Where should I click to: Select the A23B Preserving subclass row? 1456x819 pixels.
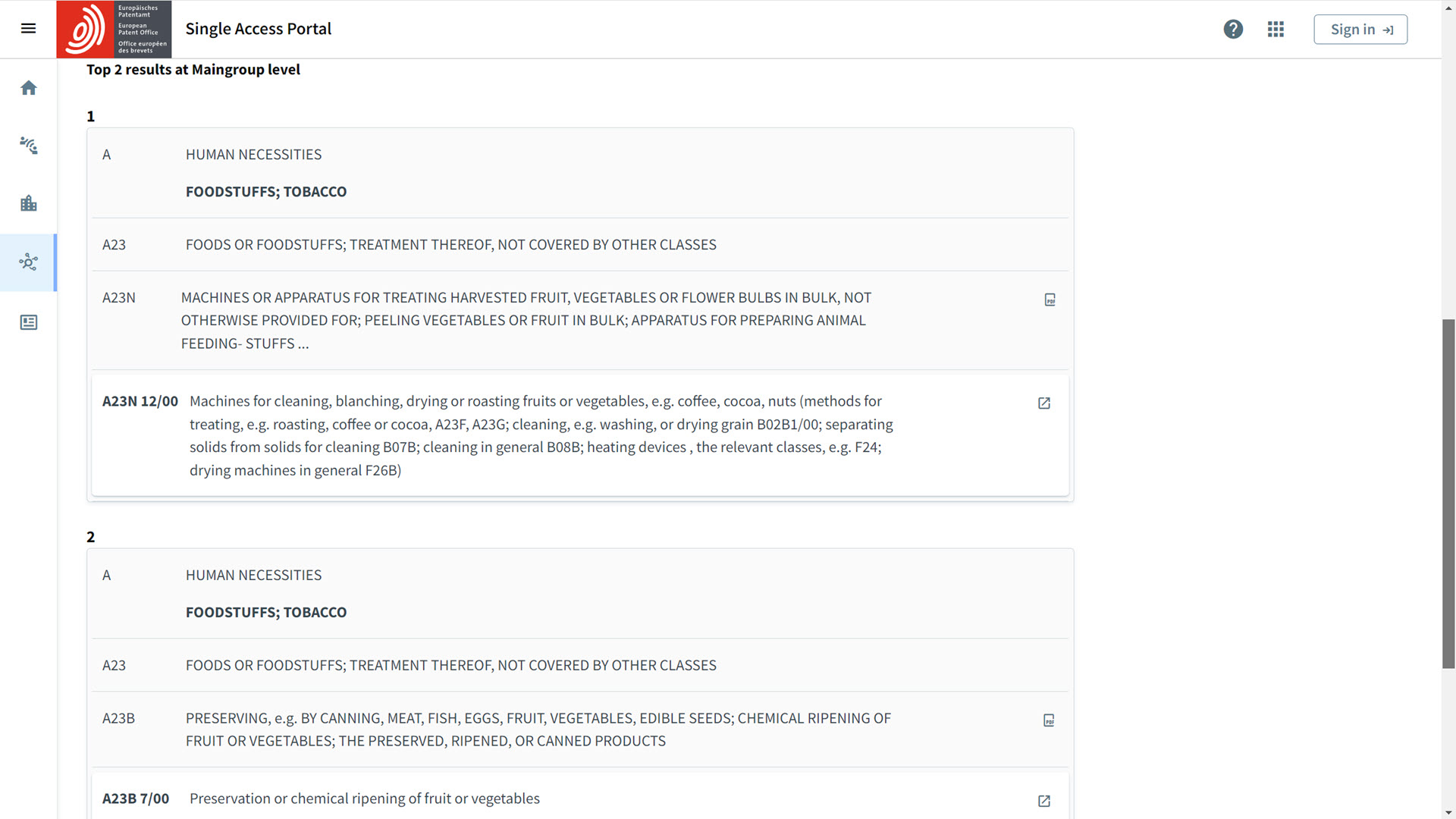[537, 730]
